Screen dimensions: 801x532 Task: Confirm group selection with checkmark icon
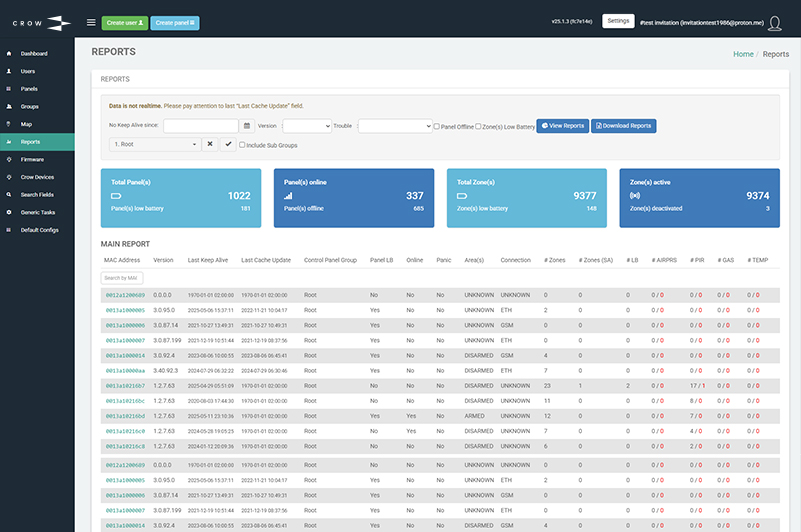227,145
